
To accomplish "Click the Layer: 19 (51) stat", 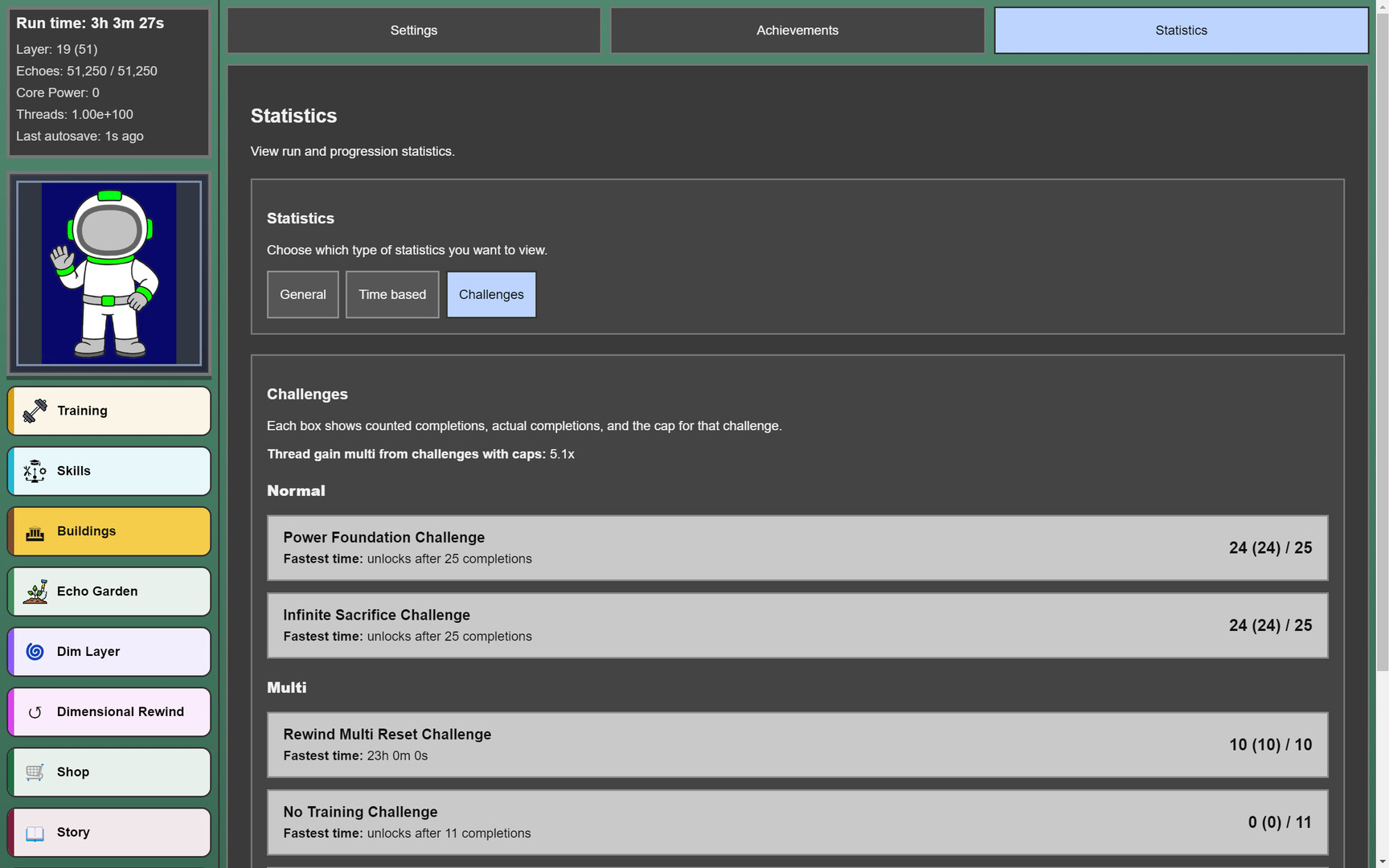I will point(57,50).
